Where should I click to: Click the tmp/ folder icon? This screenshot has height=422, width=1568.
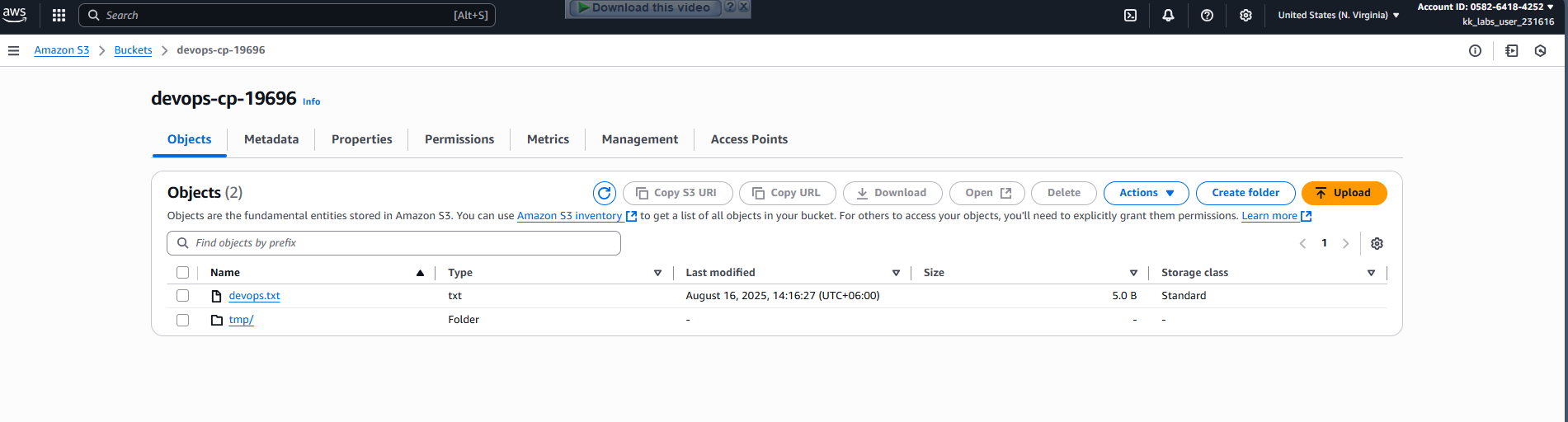pyautogui.click(x=216, y=320)
